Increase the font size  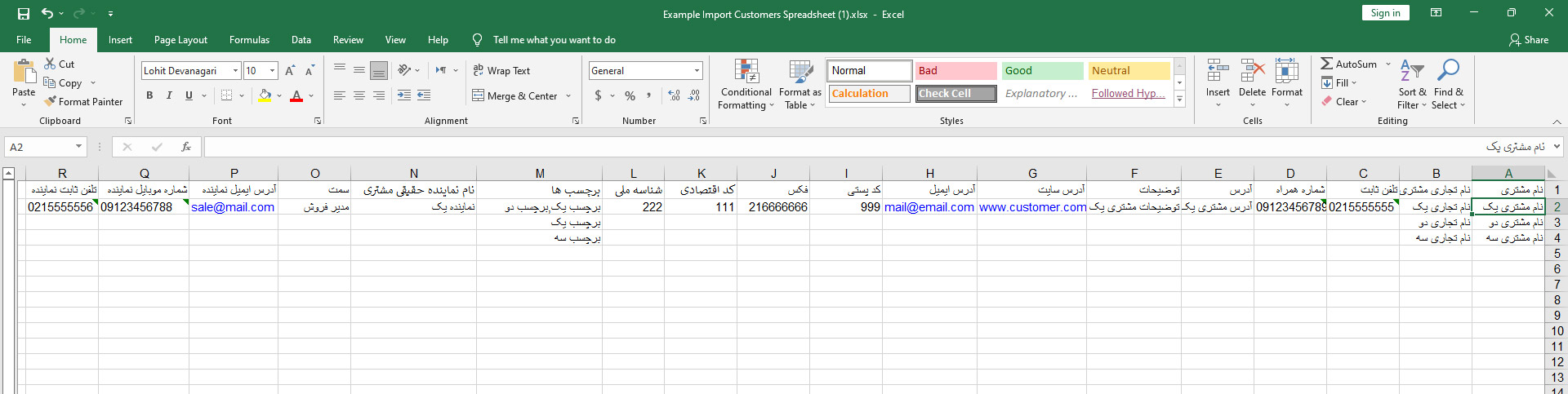tap(290, 71)
